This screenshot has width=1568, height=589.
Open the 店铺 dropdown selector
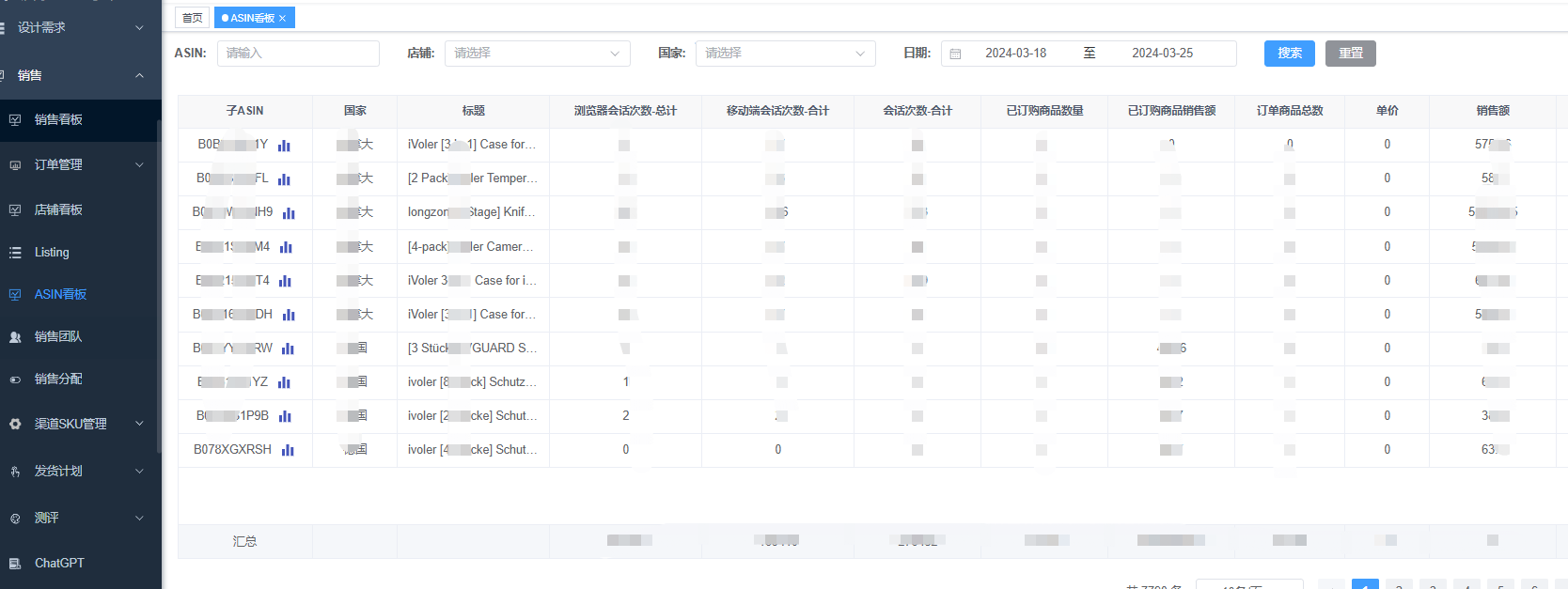[537, 54]
